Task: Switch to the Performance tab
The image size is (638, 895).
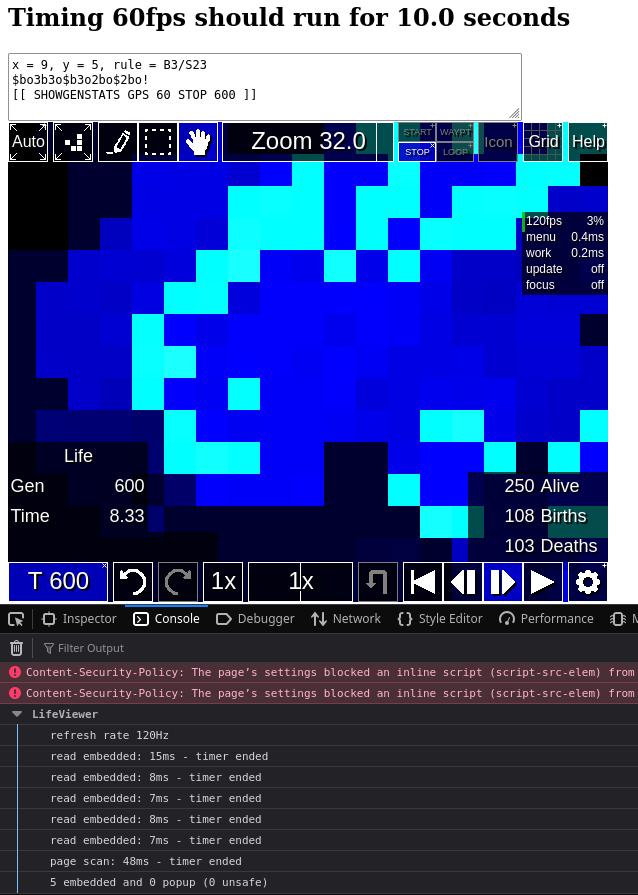Action: pyautogui.click(x=546, y=619)
